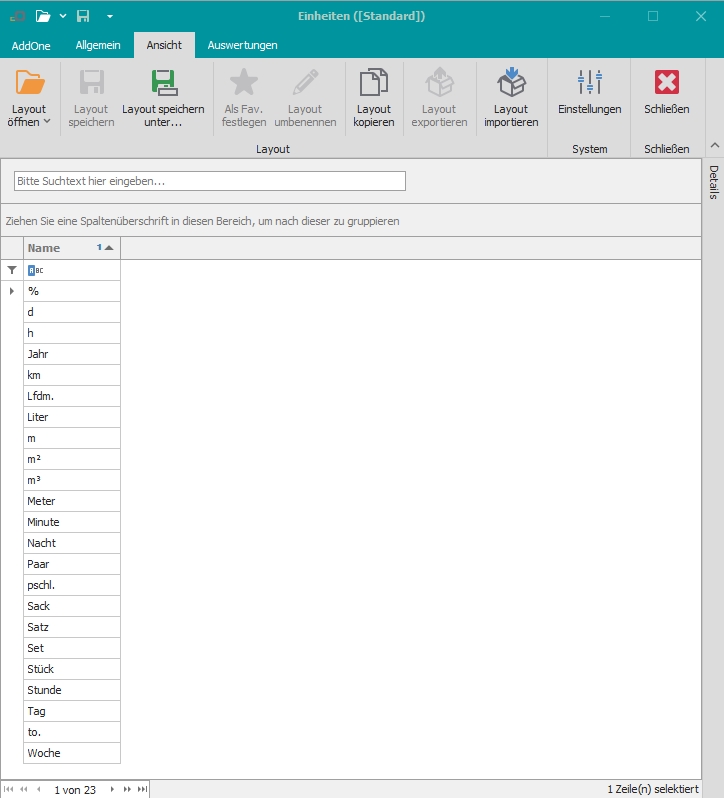
Task: Expand the quick access toolbar dropdown arrow
Action: [110, 16]
